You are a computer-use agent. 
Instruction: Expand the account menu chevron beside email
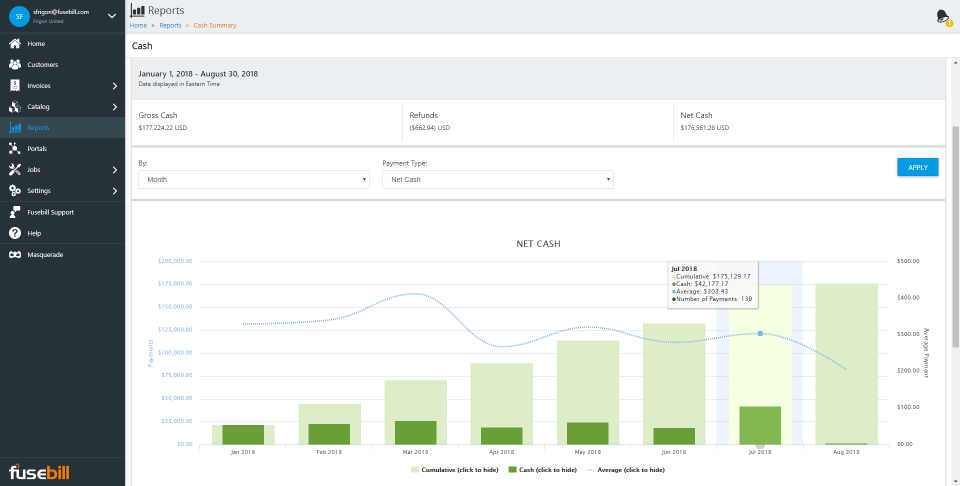[x=111, y=16]
